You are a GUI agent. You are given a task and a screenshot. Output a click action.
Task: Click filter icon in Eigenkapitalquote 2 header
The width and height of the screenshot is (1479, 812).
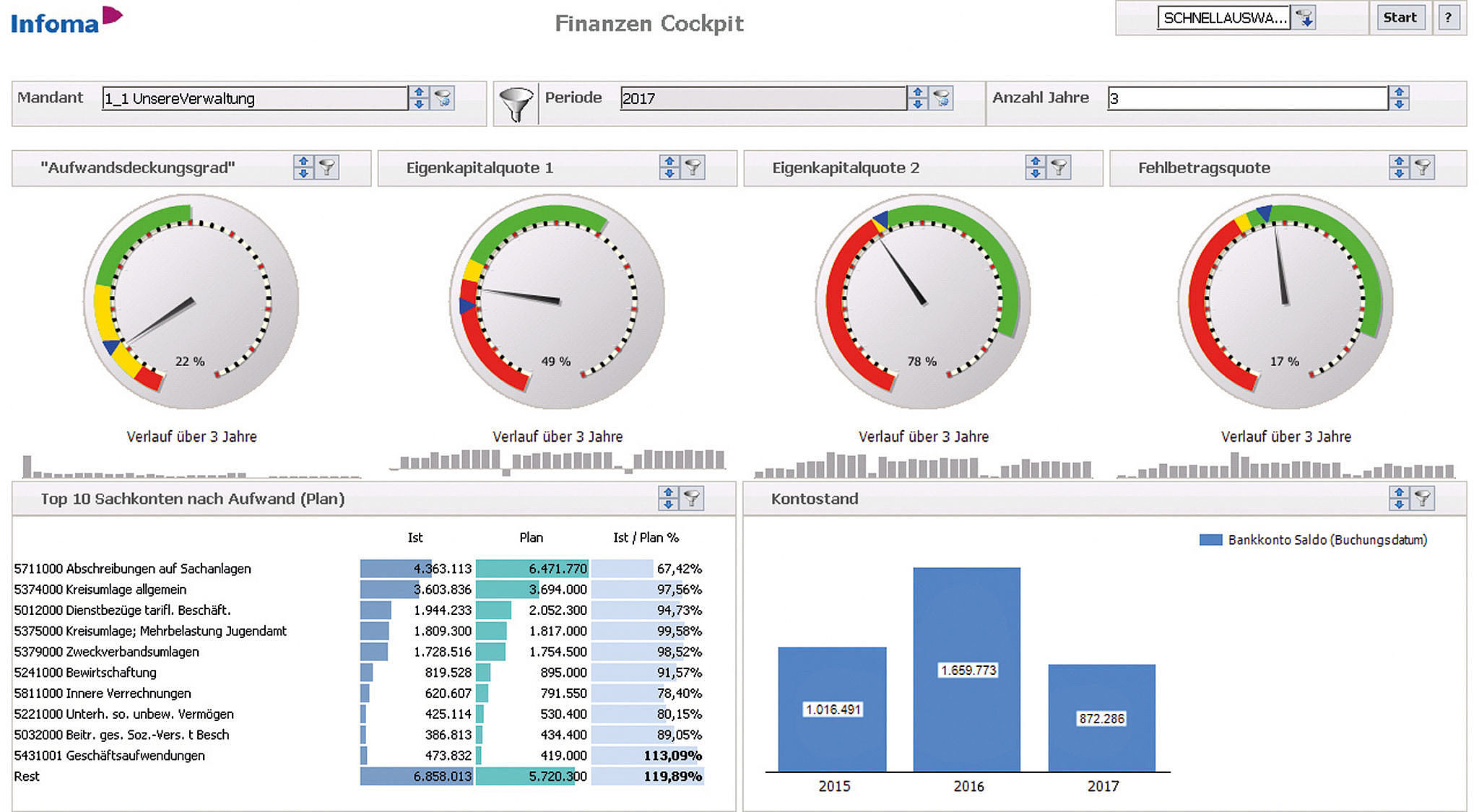pos(1059,167)
